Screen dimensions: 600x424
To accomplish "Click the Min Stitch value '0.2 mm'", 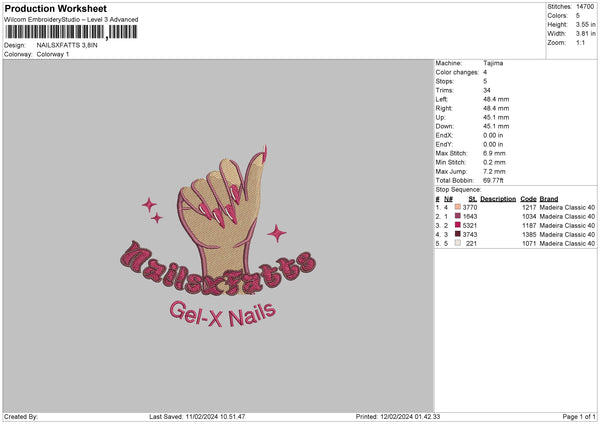I will click(494, 162).
